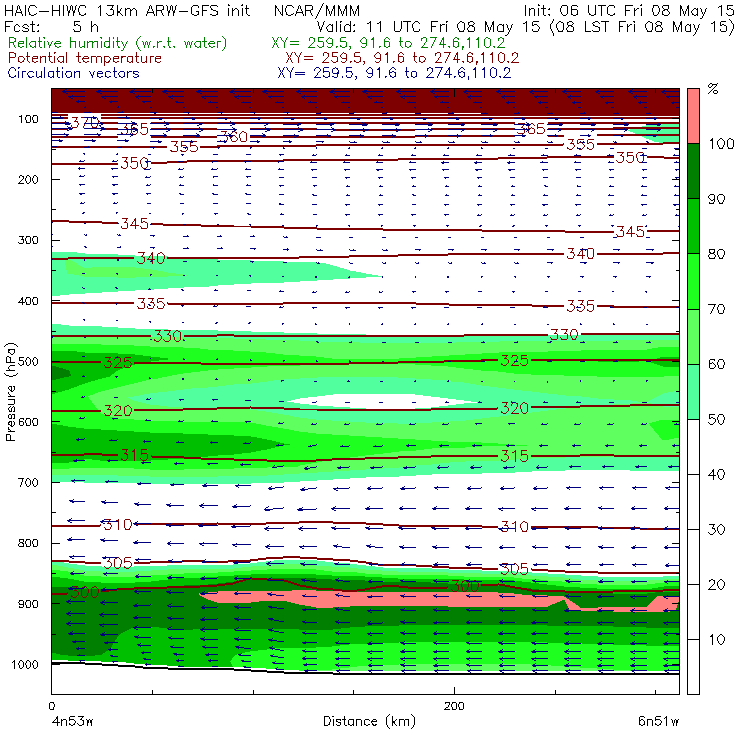The width and height of the screenshot is (740, 740).
Task: Click the '4n53w' start location label
Action: coord(73,721)
